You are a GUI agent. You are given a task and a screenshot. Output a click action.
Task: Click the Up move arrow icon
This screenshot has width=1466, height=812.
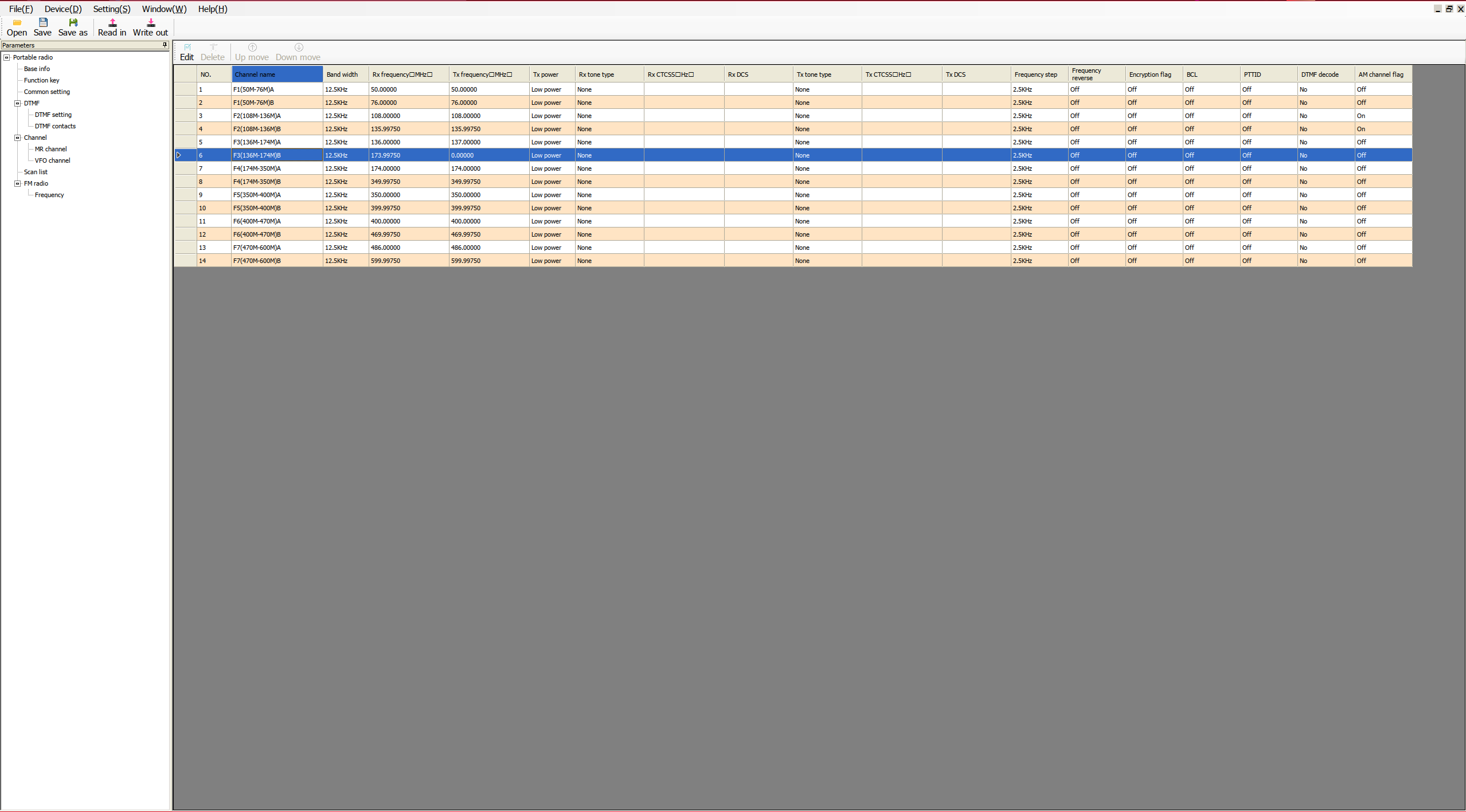pyautogui.click(x=252, y=48)
